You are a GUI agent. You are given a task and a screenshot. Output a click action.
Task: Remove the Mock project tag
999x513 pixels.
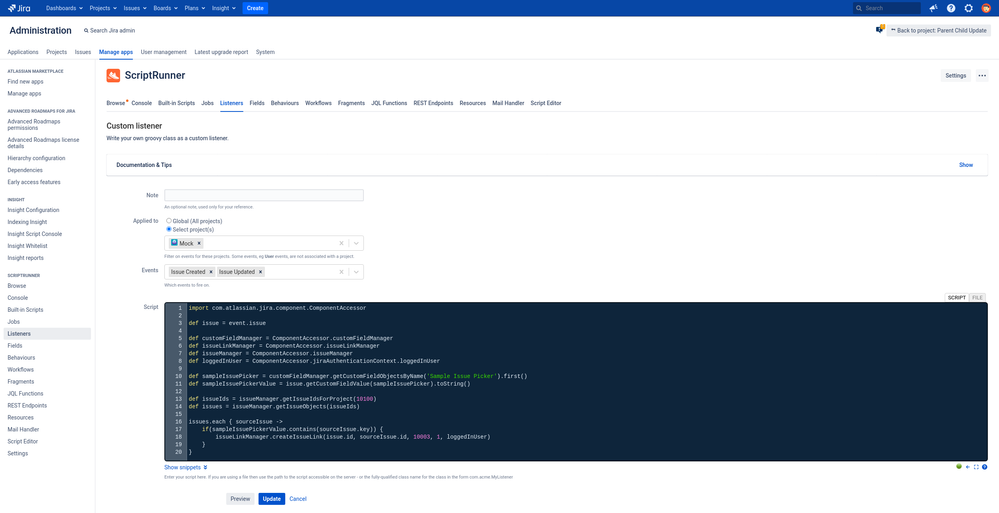click(199, 243)
